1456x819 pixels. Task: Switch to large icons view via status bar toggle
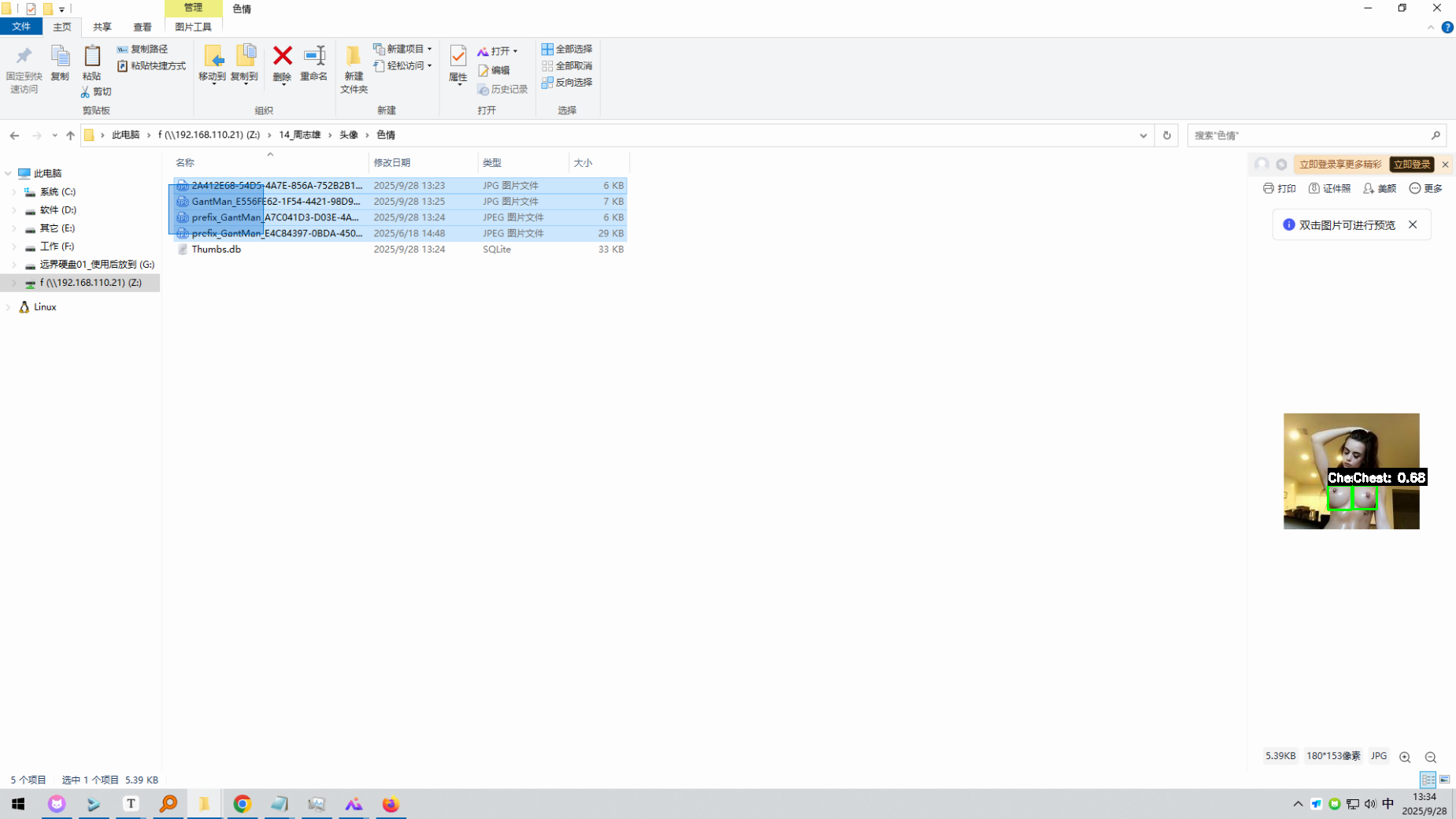(x=1445, y=780)
